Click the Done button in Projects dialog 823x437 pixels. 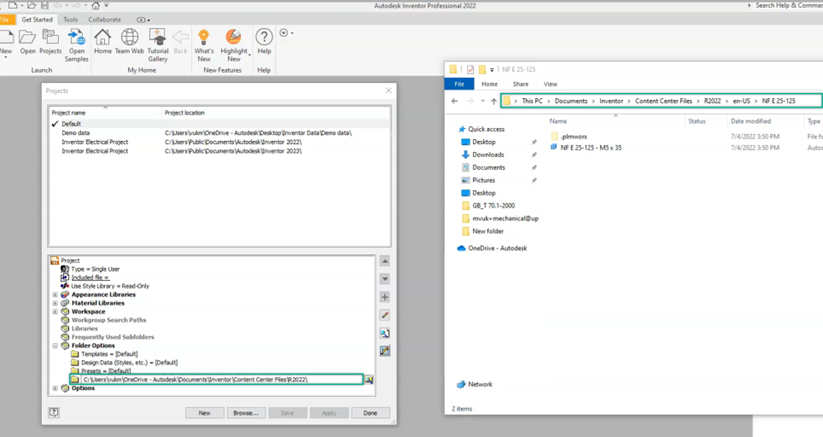(371, 413)
